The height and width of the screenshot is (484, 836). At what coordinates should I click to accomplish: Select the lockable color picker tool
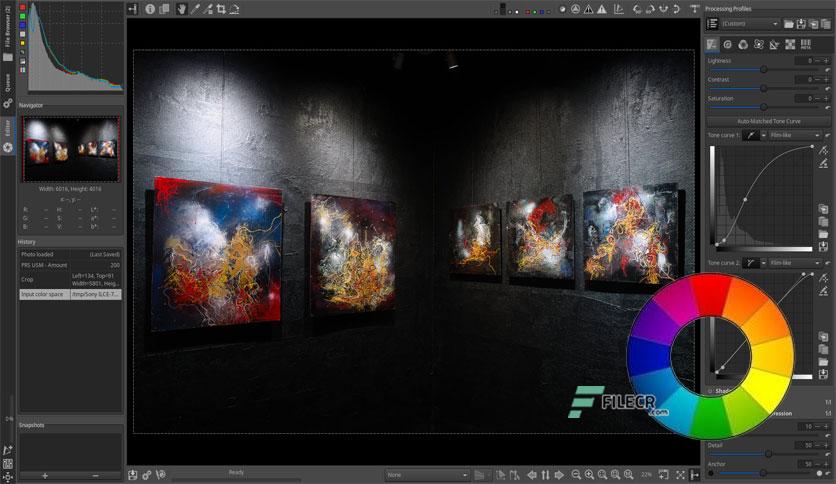(208, 9)
